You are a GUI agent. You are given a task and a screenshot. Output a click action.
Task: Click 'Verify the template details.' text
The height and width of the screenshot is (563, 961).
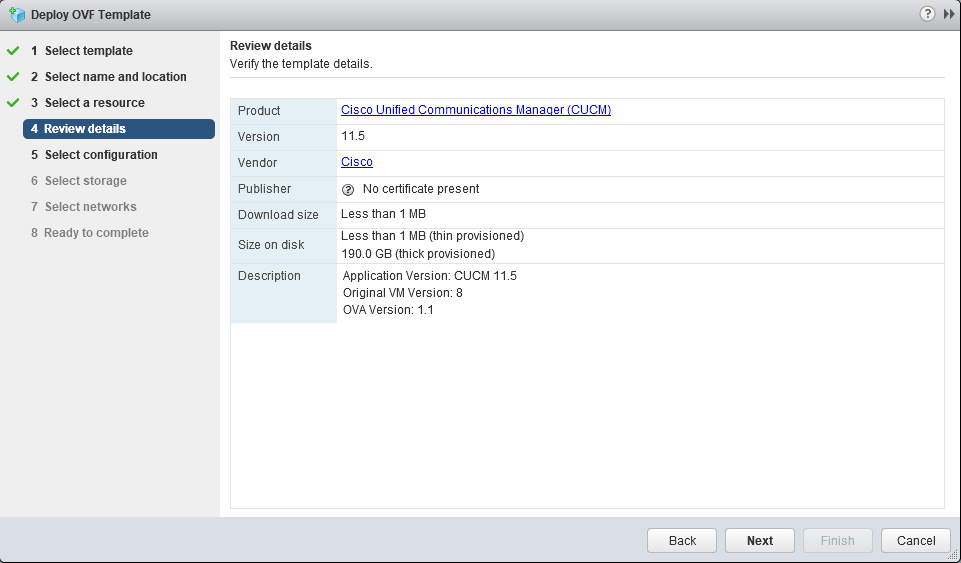tap(301, 64)
